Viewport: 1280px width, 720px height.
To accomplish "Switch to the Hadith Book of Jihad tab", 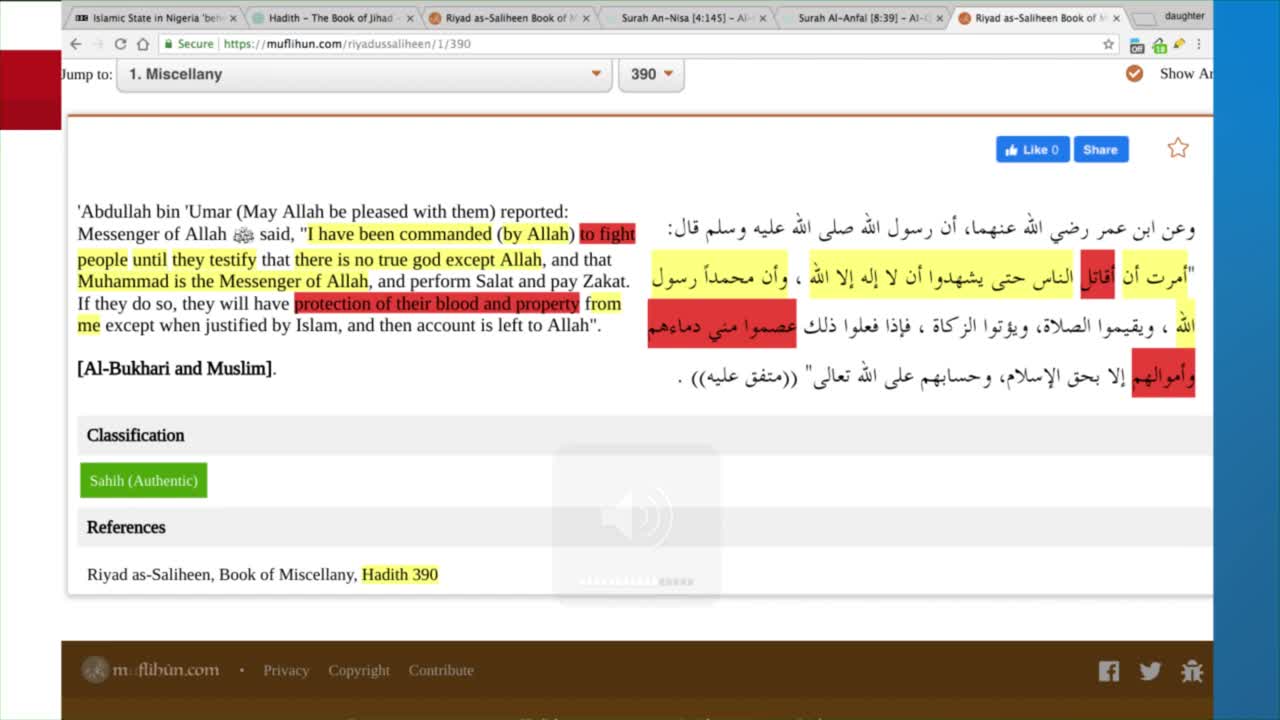I will 332,18.
